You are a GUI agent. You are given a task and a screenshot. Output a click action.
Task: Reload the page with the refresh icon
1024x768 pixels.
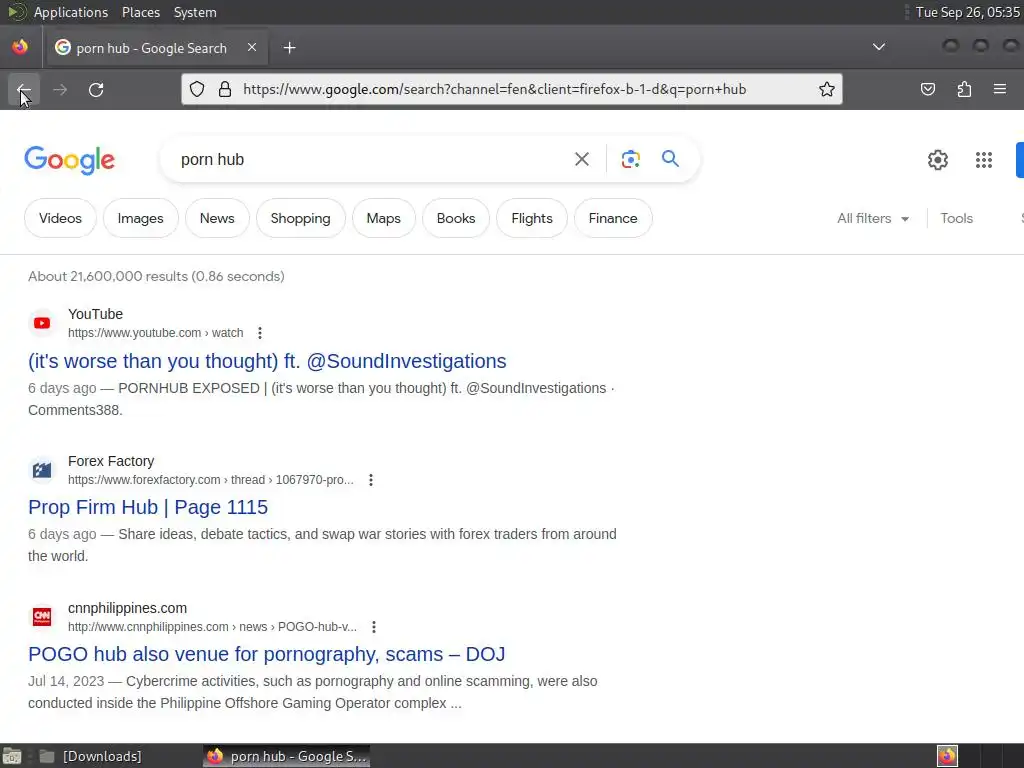click(96, 89)
